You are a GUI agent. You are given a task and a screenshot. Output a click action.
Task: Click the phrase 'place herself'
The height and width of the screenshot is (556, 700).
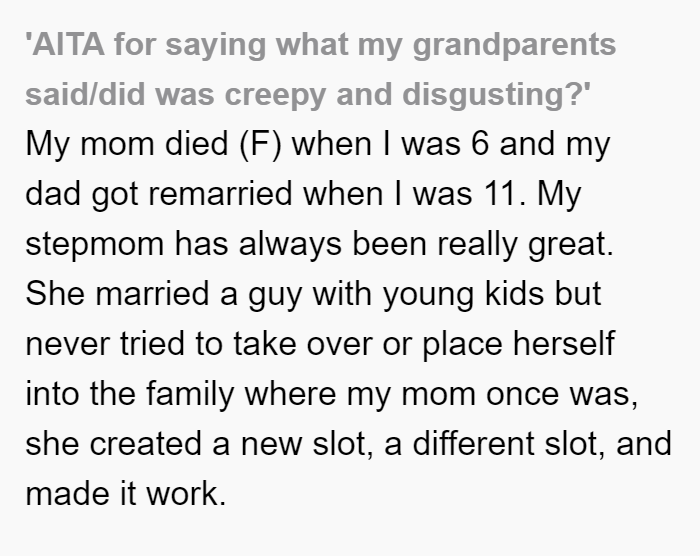518,344
